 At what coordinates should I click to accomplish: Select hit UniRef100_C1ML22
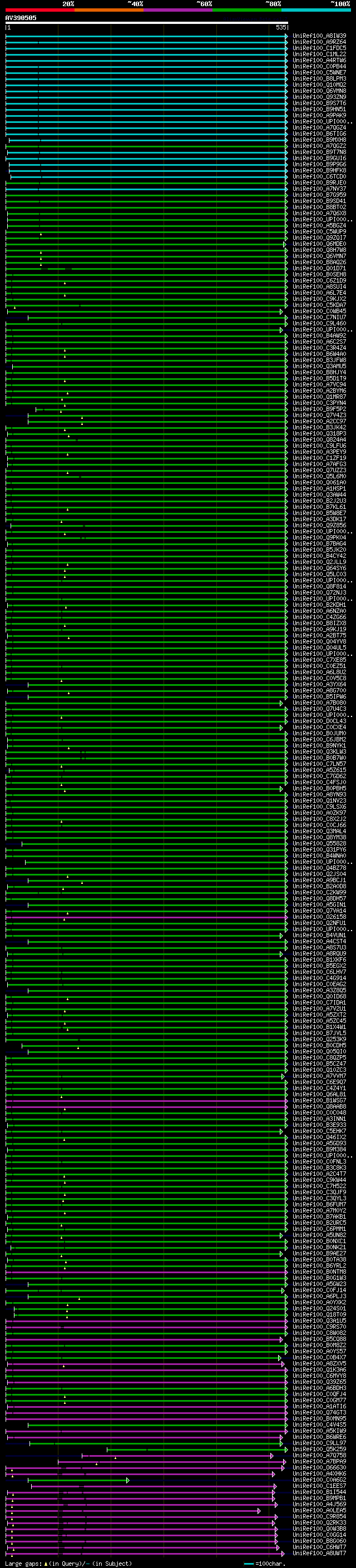[x=319, y=54]
